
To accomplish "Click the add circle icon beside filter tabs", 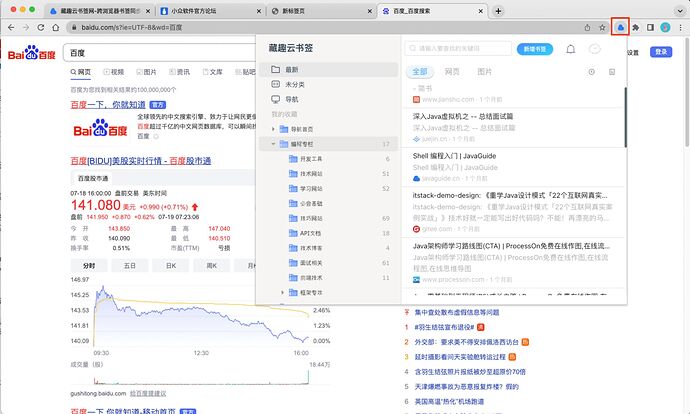I will [590, 72].
